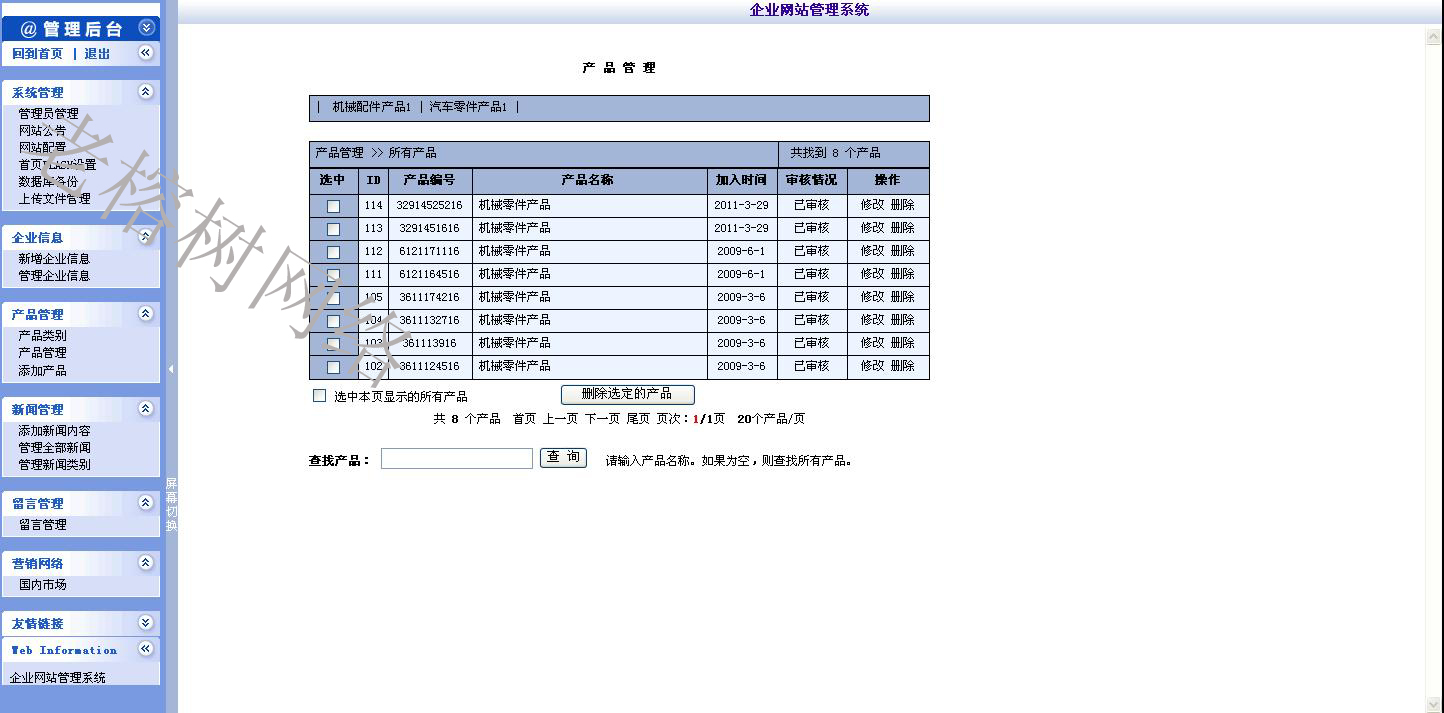Open 网站公告 in the sidebar

click(42, 131)
